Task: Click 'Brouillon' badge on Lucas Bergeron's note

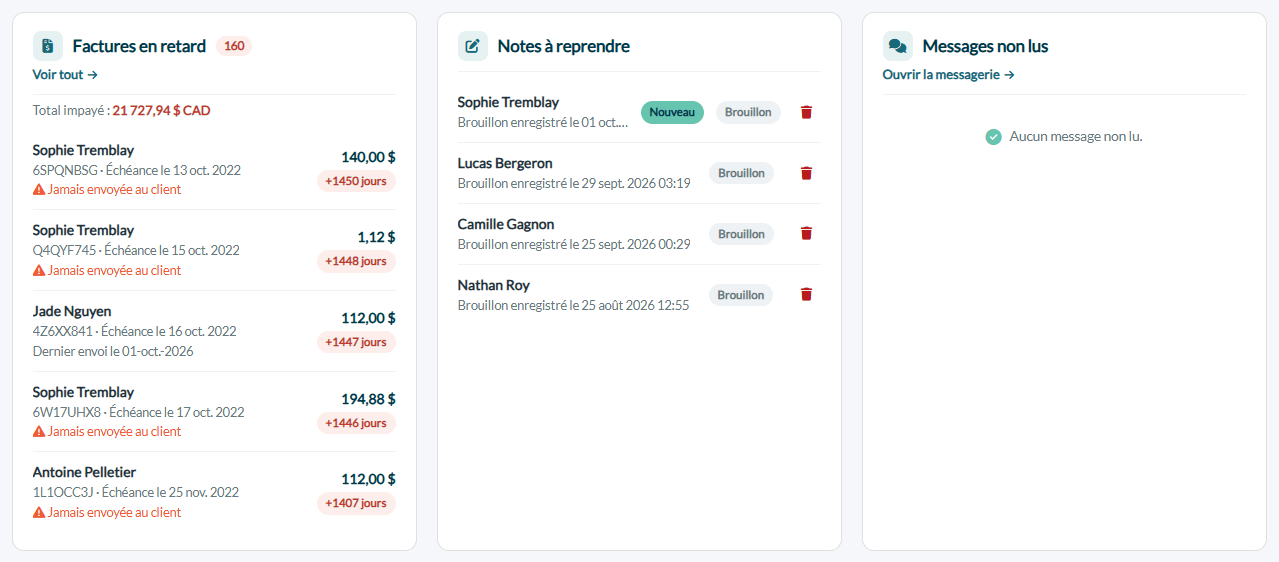Action: click(741, 173)
